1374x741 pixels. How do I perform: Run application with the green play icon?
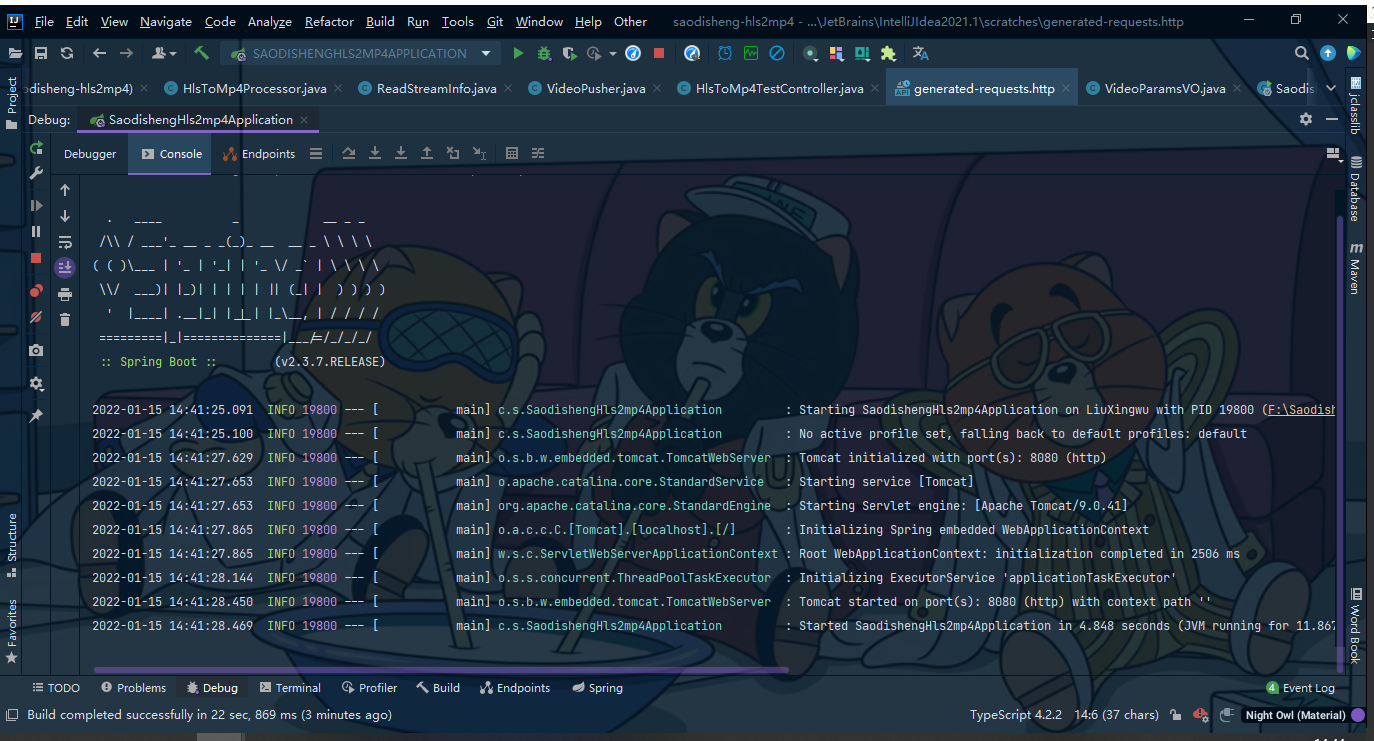[x=518, y=53]
